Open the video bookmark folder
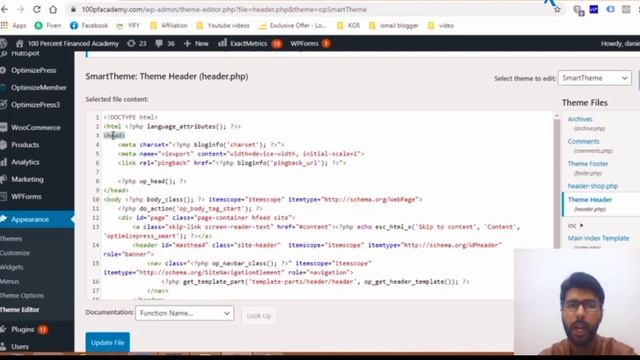 441,25
